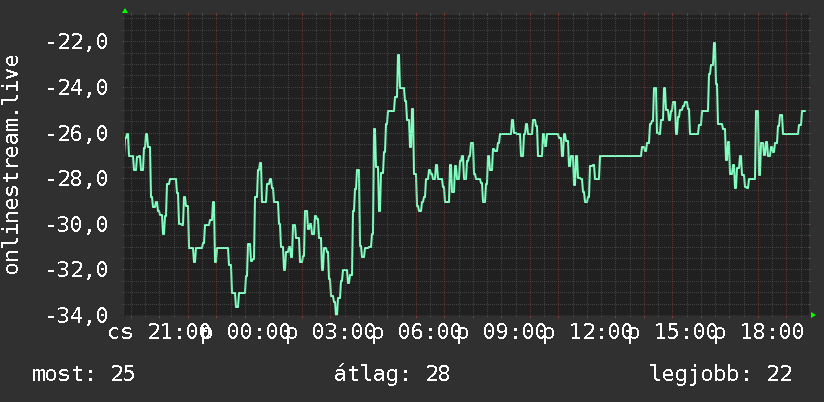
Task: Click the -24,0 y-axis label
Action: pos(77,87)
